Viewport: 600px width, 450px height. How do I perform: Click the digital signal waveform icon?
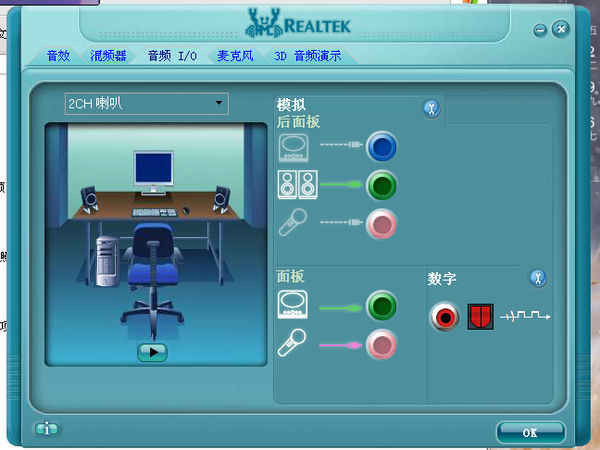pyautogui.click(x=525, y=316)
